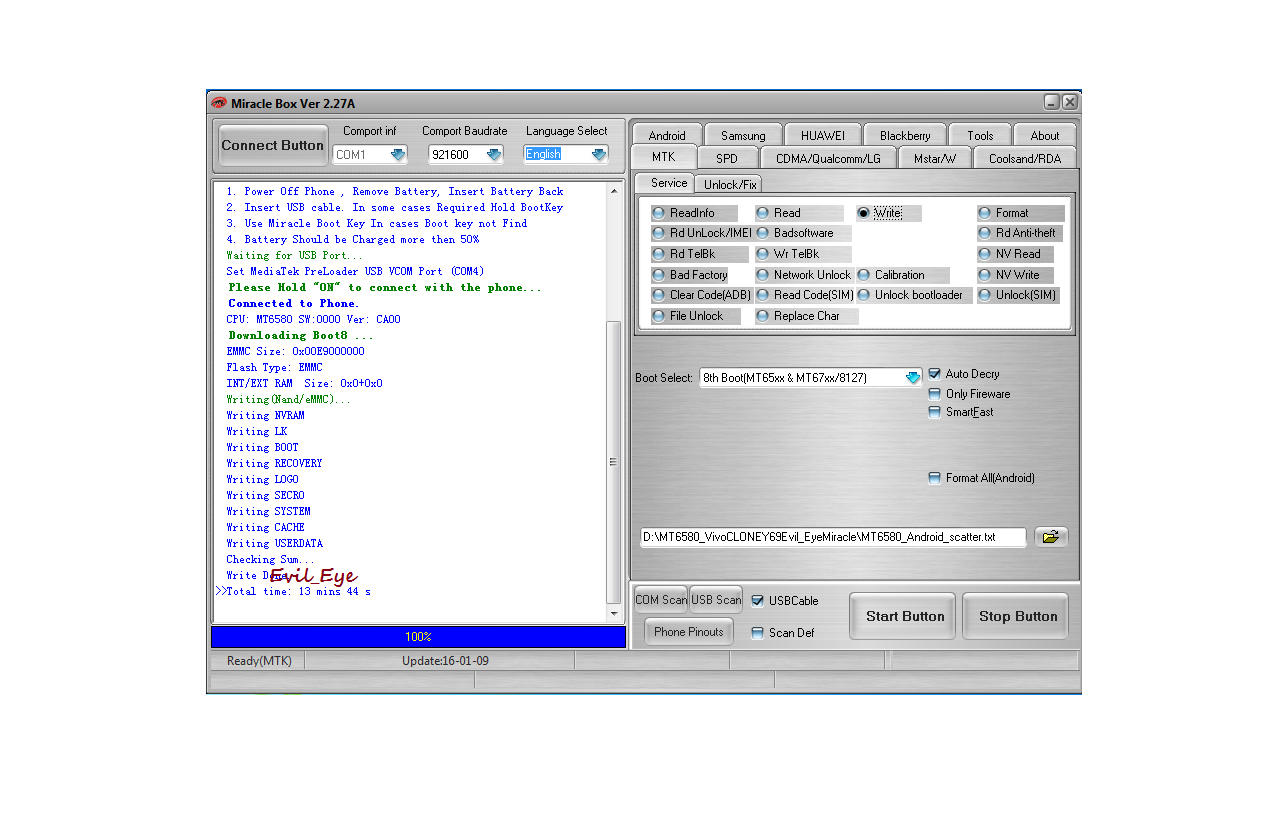Click the log panel scrollbar thumb
This screenshot has width=1274, height=834.
pos(614,462)
